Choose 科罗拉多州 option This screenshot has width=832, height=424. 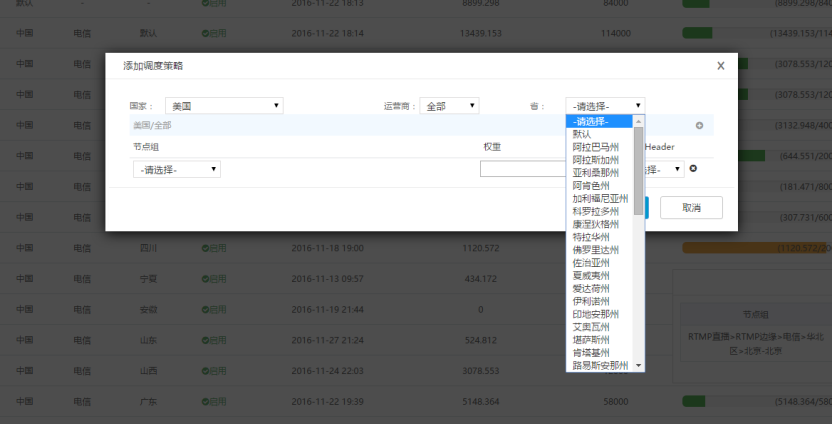(600, 211)
